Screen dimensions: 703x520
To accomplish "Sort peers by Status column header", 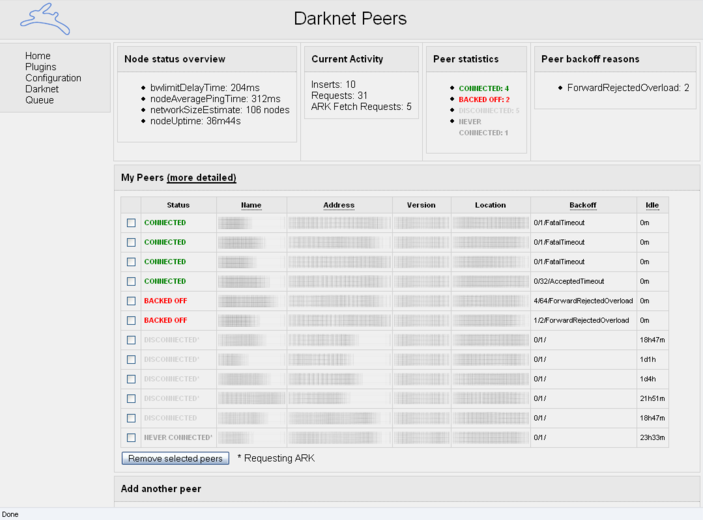I will (x=178, y=205).
